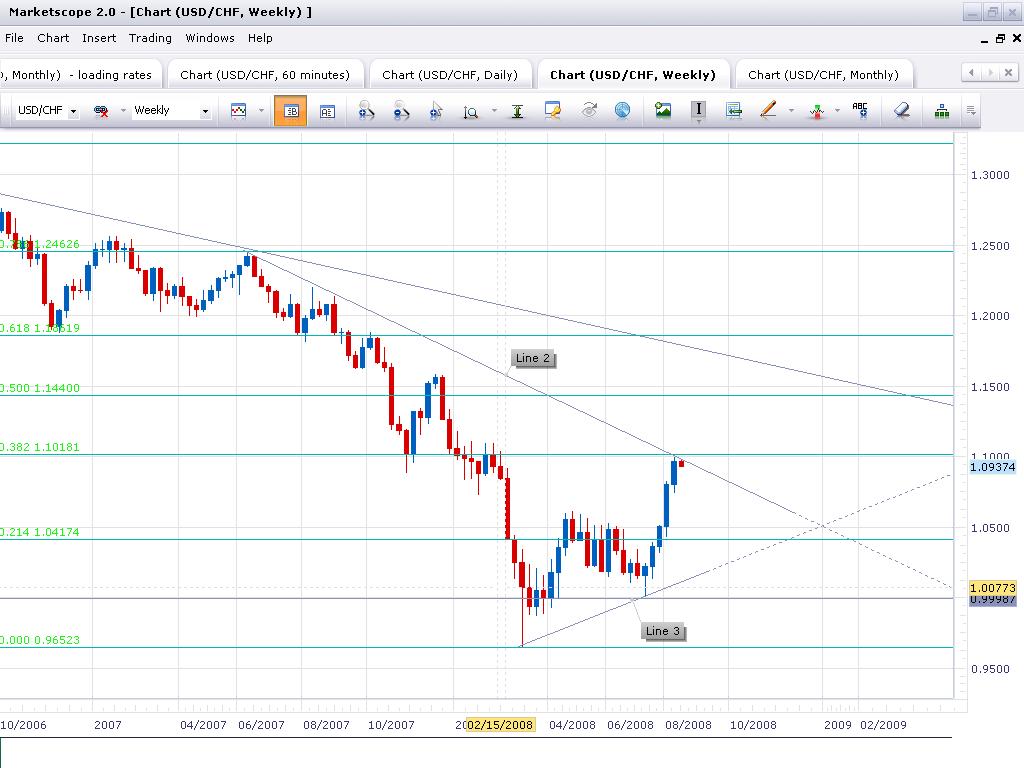Click the picture icon with the green plus

click(x=663, y=111)
